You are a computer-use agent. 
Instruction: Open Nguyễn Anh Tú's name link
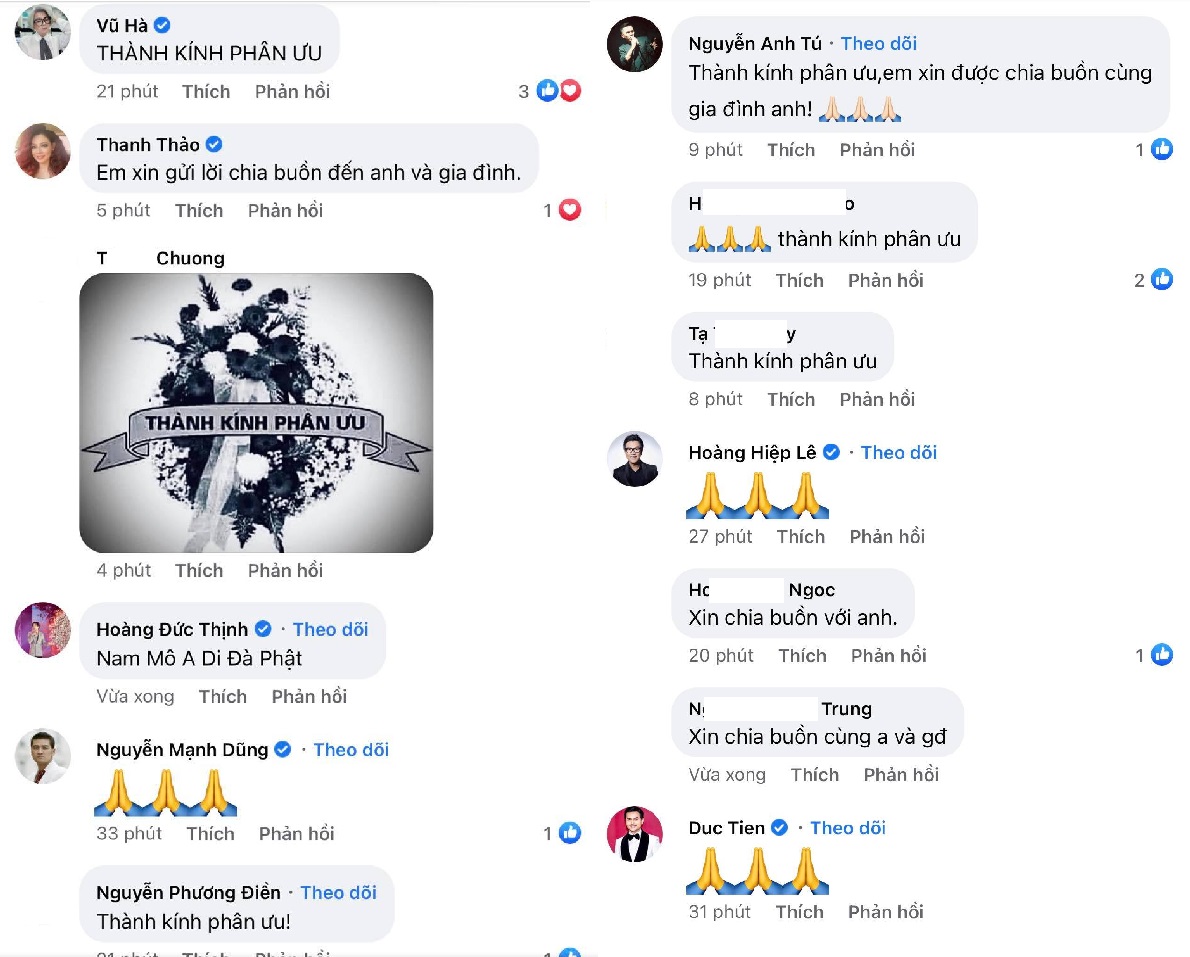click(x=755, y=44)
